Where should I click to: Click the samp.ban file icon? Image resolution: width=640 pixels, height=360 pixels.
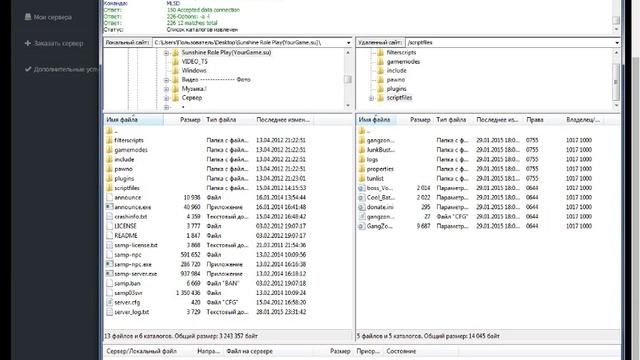[109, 283]
